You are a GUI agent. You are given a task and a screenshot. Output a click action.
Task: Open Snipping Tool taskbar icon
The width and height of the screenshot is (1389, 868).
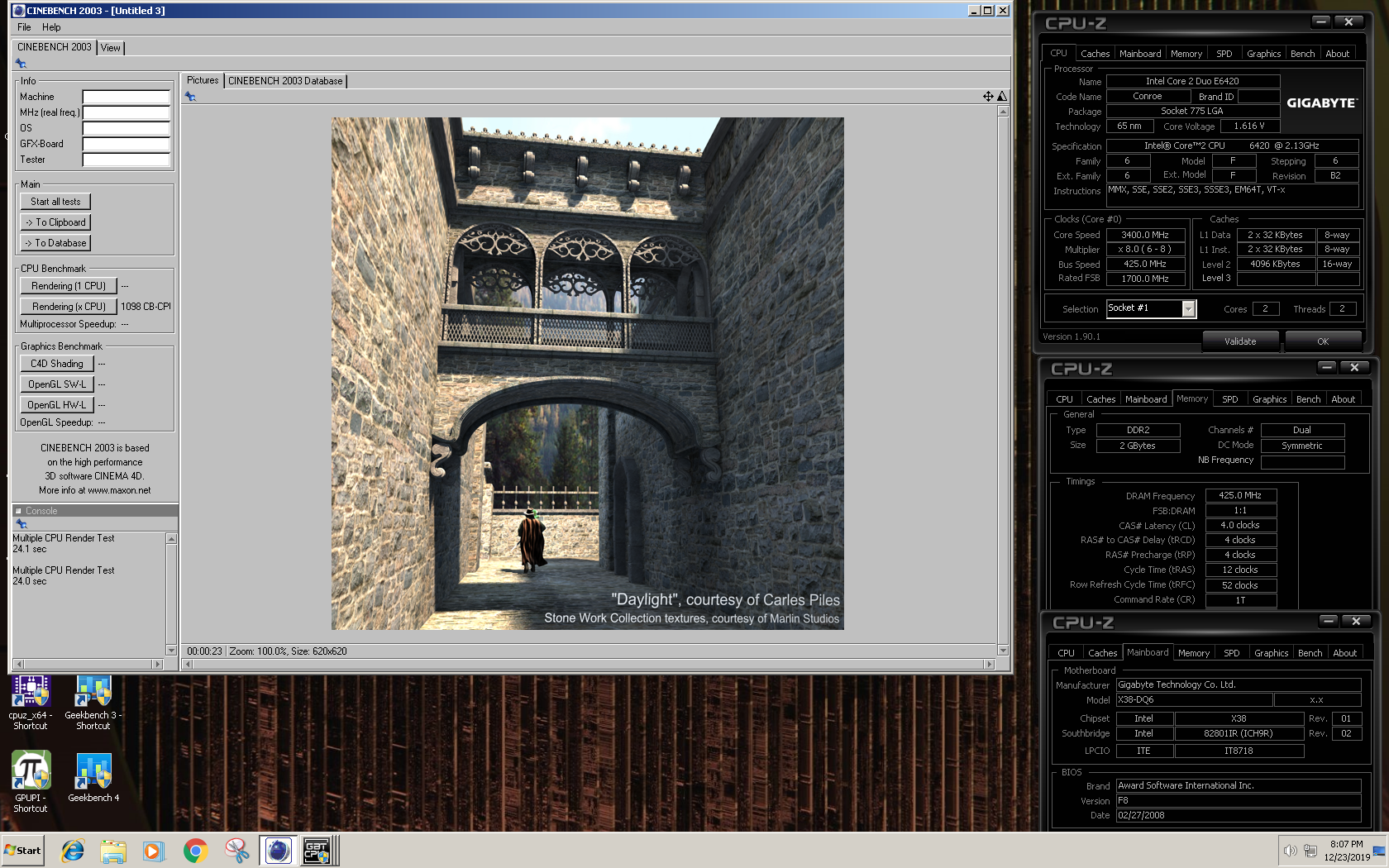[x=236, y=850]
